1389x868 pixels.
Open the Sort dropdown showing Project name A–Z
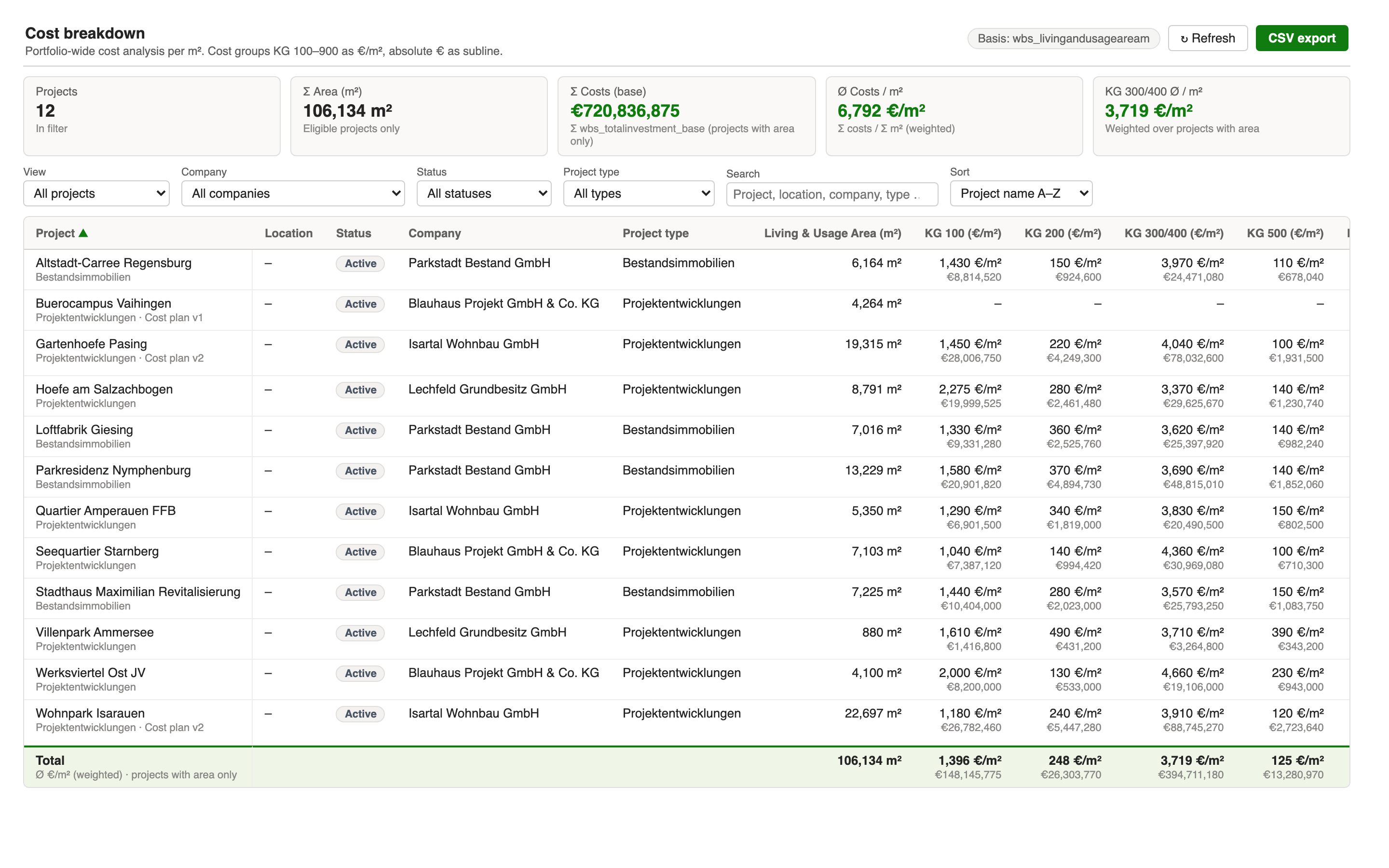pyautogui.click(x=1021, y=193)
